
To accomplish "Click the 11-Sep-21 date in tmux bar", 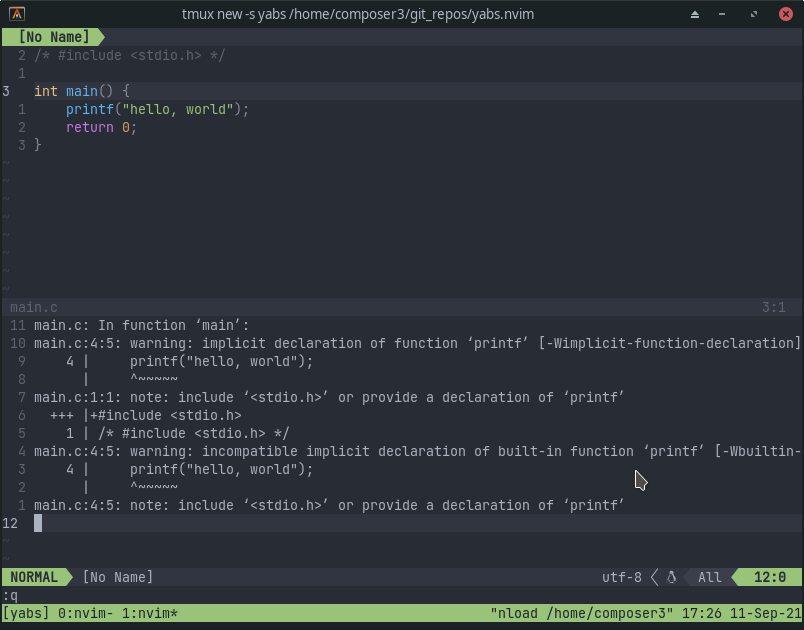I will point(766,613).
